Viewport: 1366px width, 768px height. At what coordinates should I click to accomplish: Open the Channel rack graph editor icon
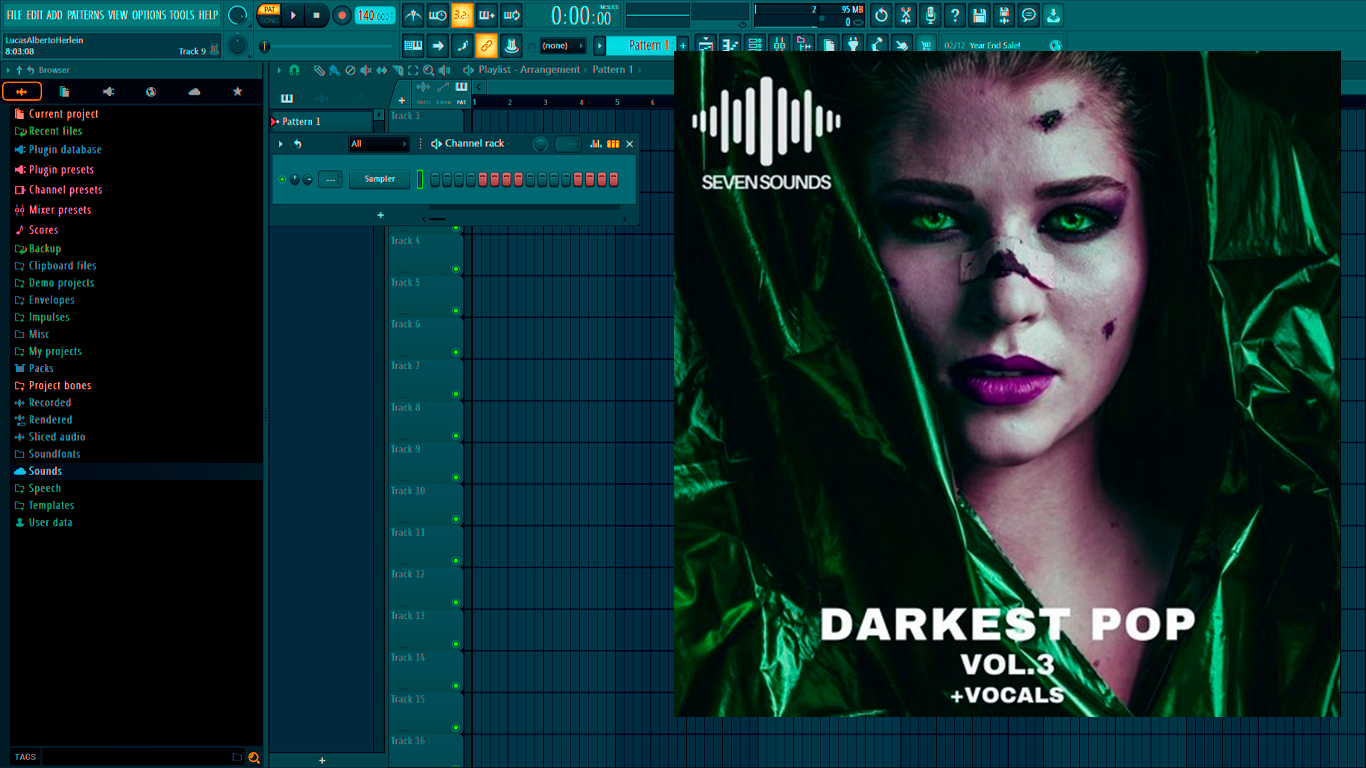pos(596,144)
